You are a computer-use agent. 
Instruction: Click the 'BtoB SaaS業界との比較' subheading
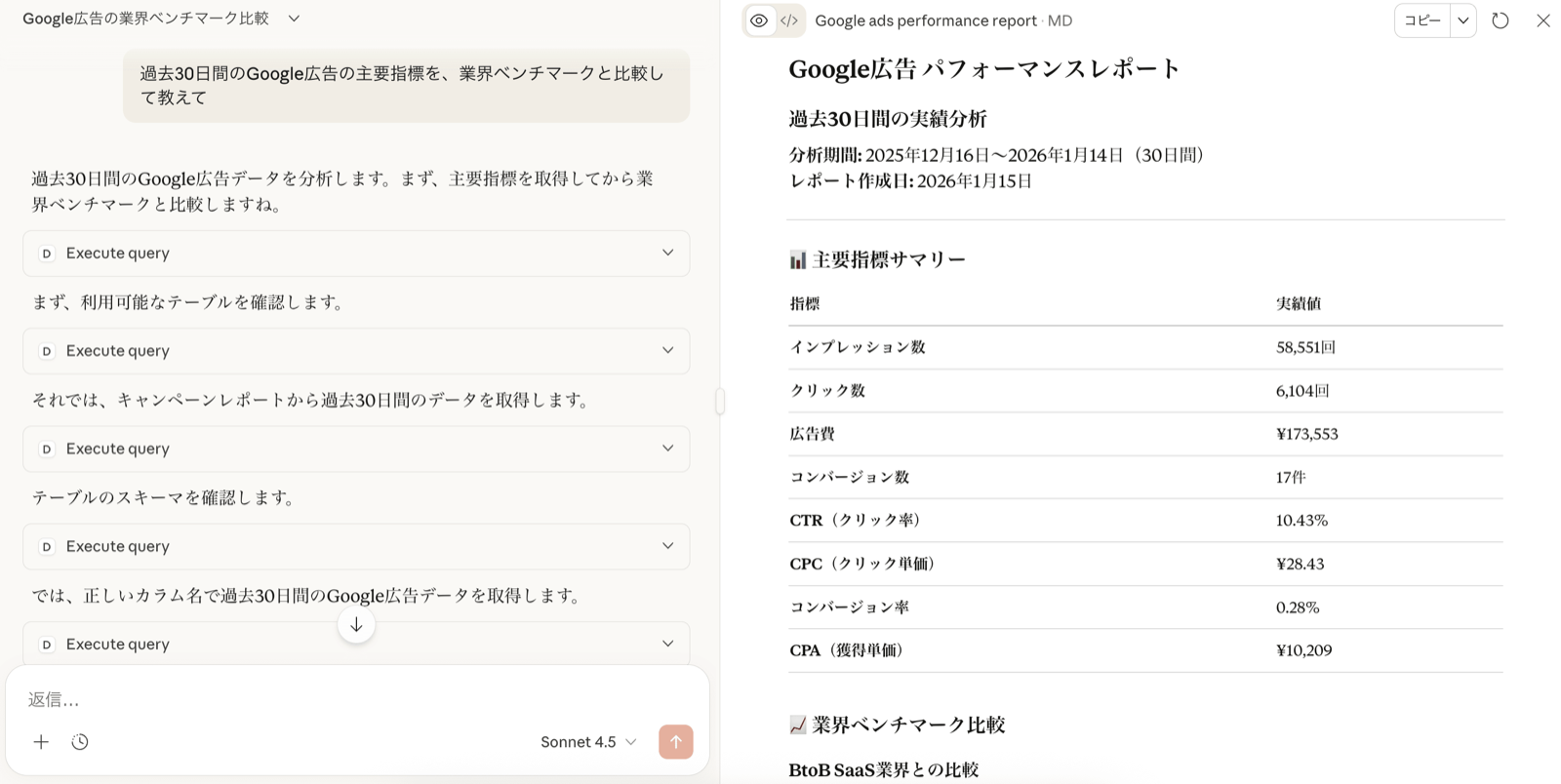884,770
